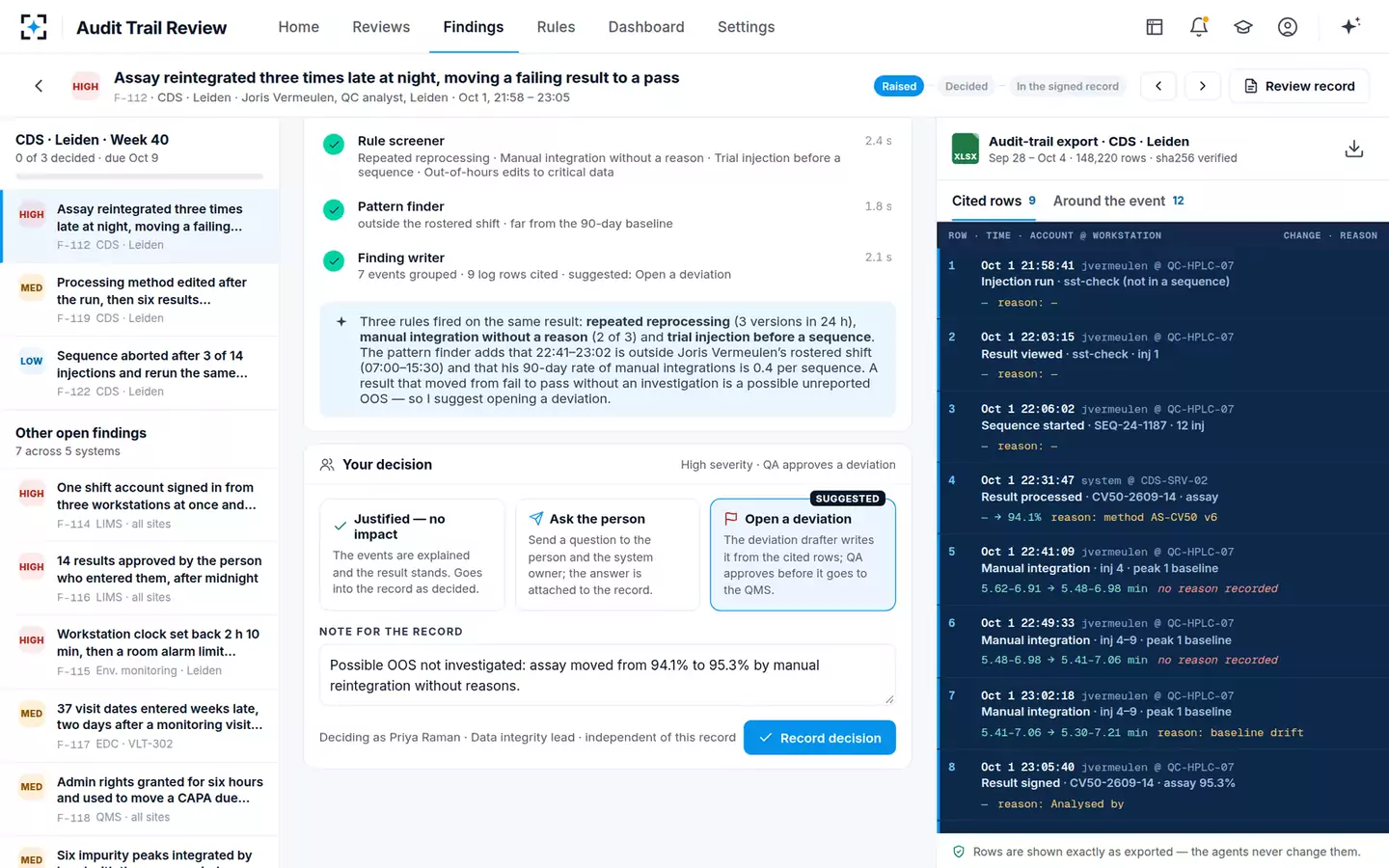The width and height of the screenshot is (1389, 868).
Task: Go to next finding chevron button
Action: coord(1202,86)
